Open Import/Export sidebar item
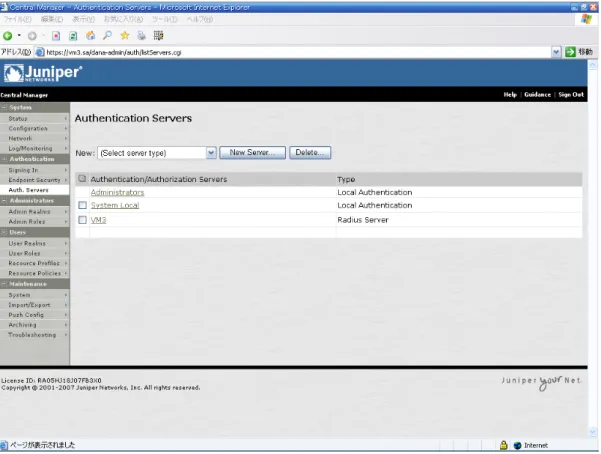 34,305
